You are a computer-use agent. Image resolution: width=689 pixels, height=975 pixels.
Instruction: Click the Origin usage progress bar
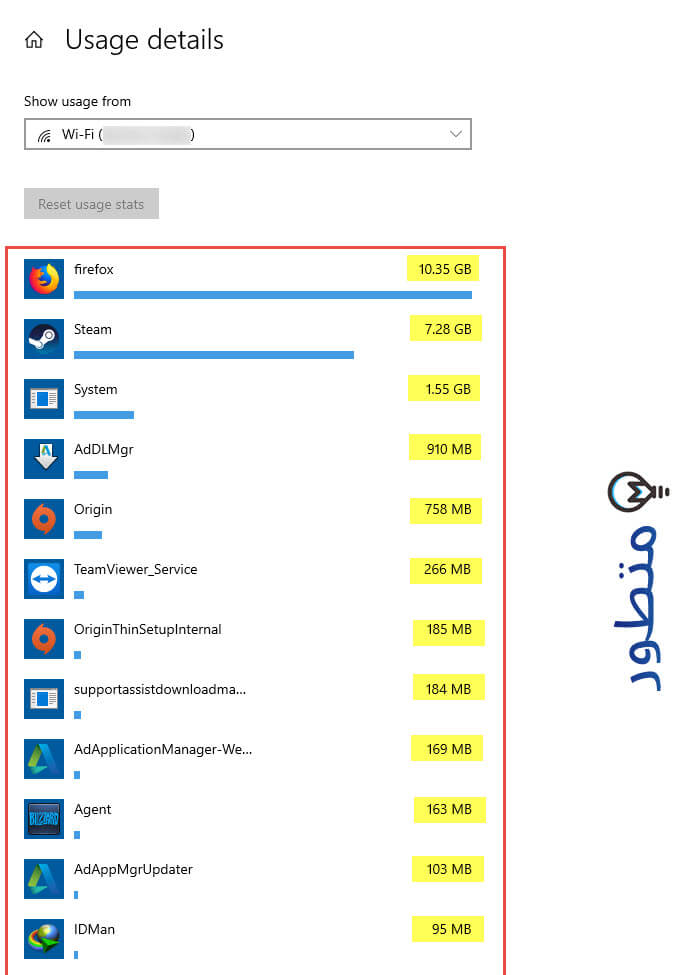(x=88, y=535)
